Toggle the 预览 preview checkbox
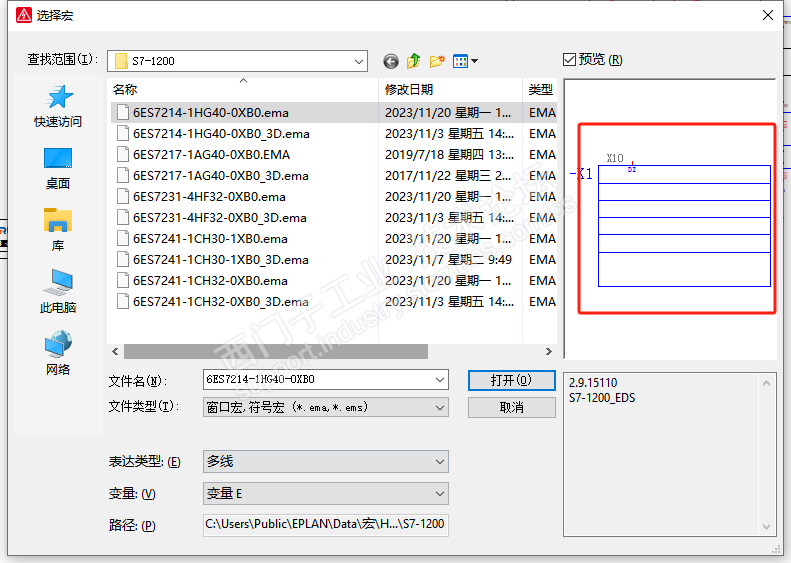This screenshot has width=791, height=563. click(569, 60)
